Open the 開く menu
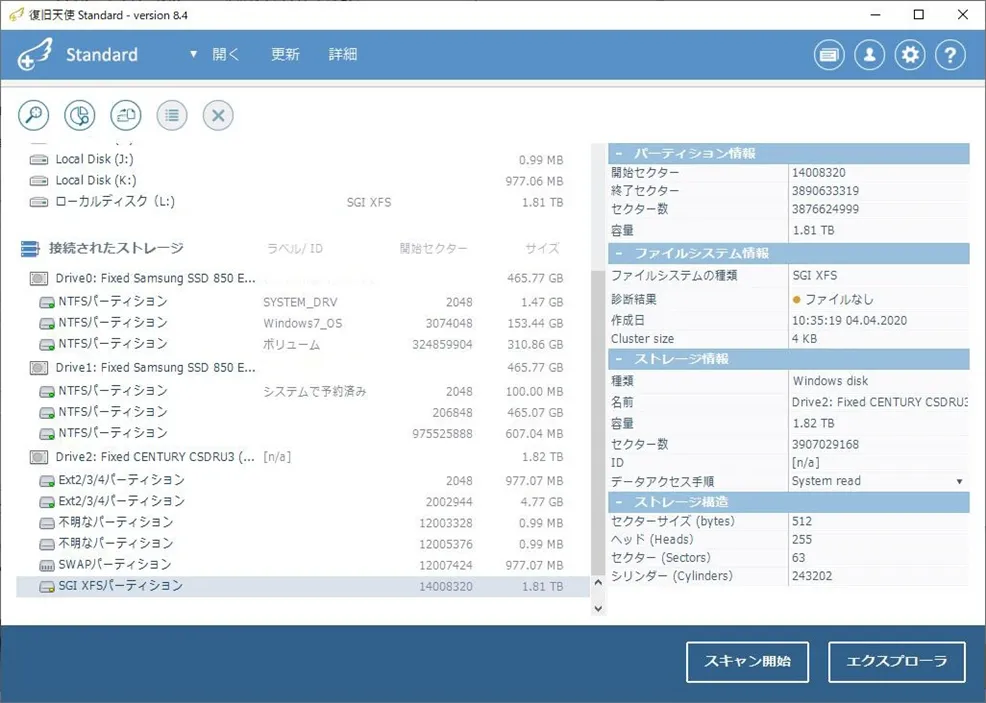This screenshot has height=703, width=986. pos(226,55)
